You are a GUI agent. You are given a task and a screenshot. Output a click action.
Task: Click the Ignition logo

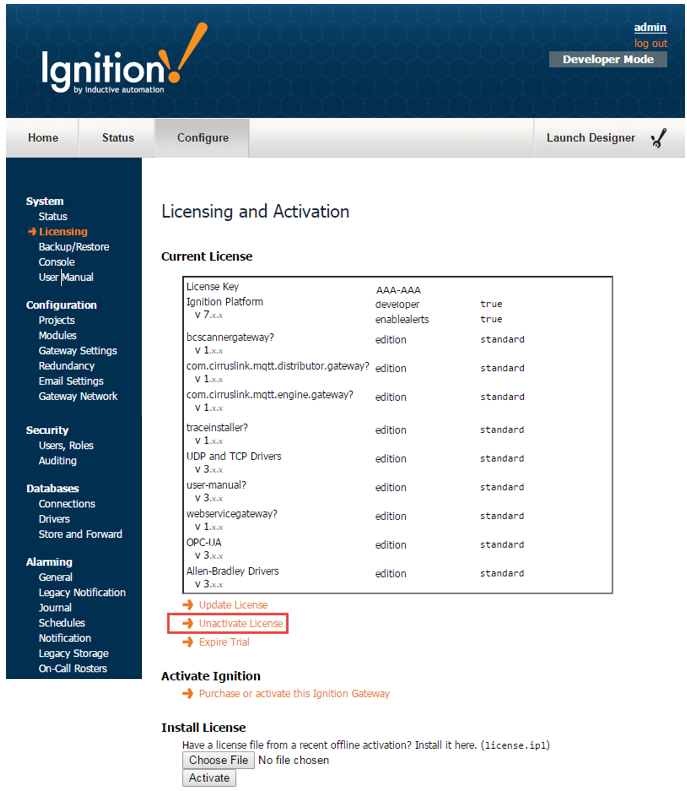tap(124, 60)
